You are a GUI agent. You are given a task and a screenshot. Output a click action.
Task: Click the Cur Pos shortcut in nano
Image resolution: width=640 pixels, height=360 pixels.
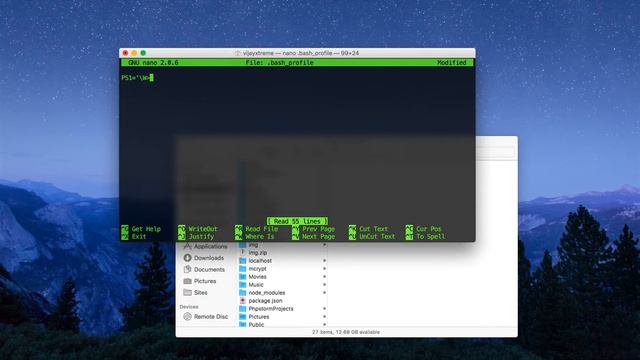pyautogui.click(x=424, y=229)
